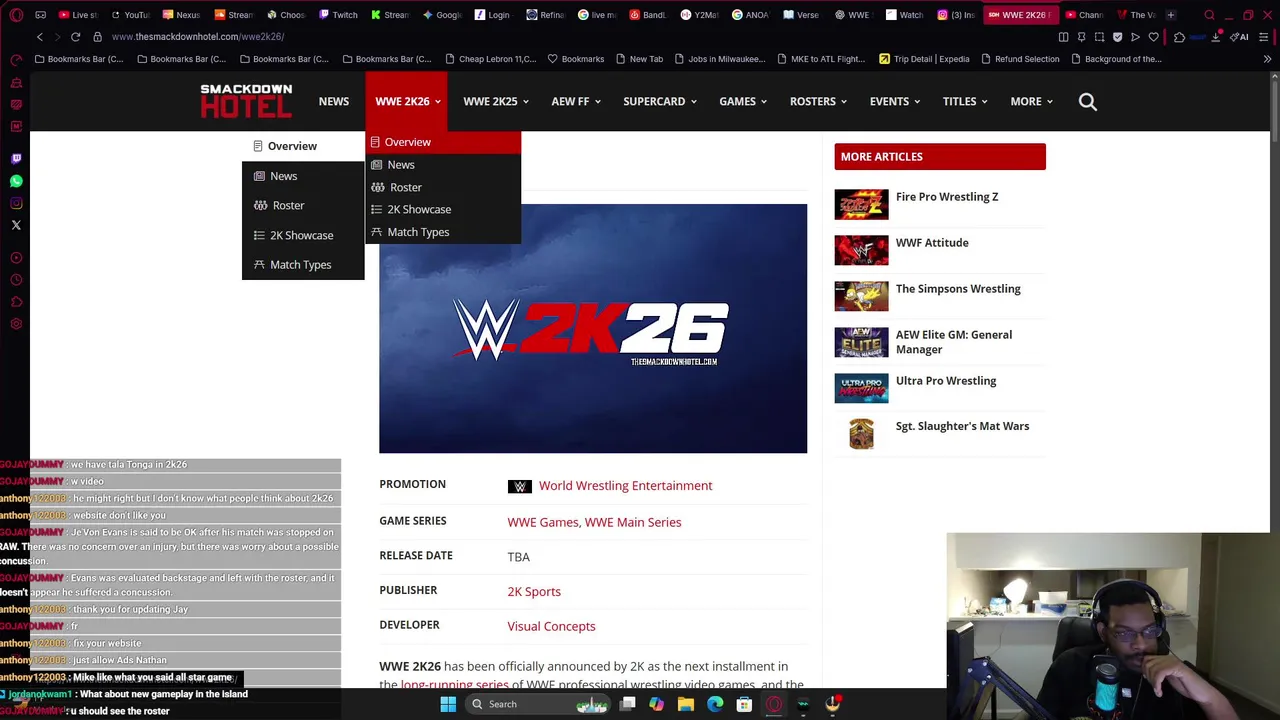Open Instagram in the Opera sidebar
This screenshot has width=1280, height=720.
pos(16,203)
